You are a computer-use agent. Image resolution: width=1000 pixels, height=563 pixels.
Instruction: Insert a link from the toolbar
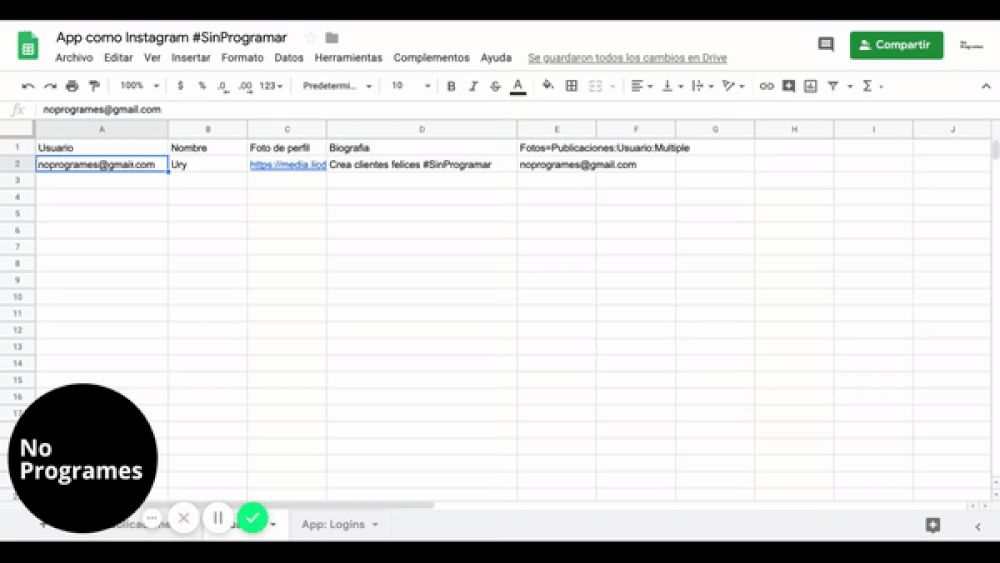pos(767,86)
